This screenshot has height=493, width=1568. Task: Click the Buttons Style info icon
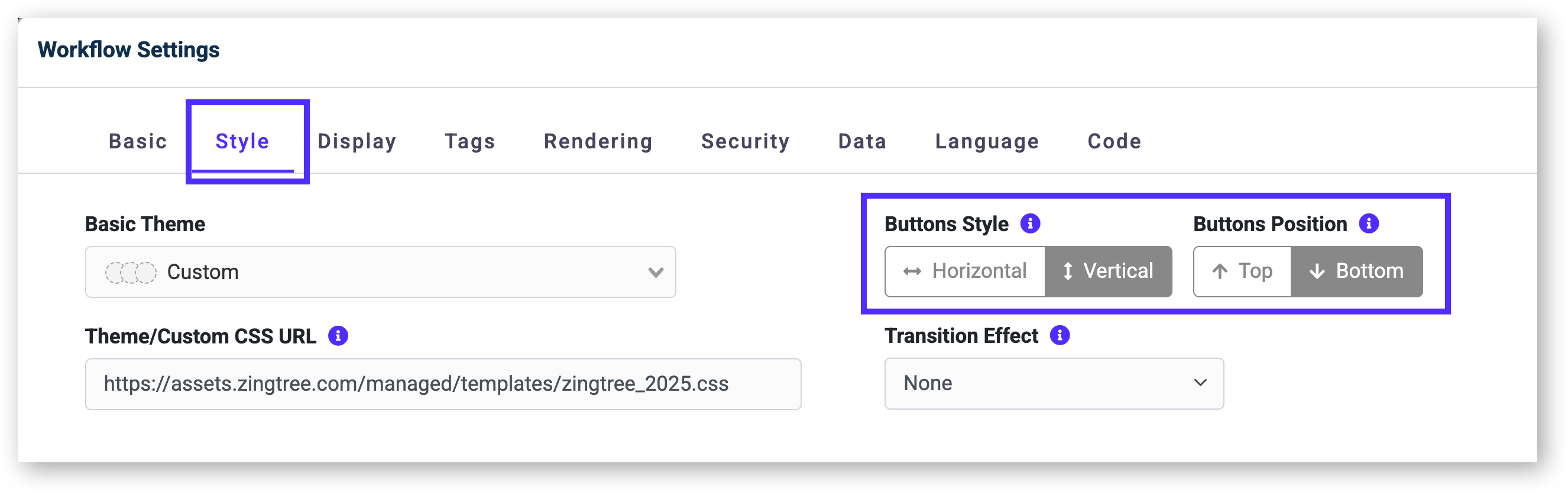1030,223
